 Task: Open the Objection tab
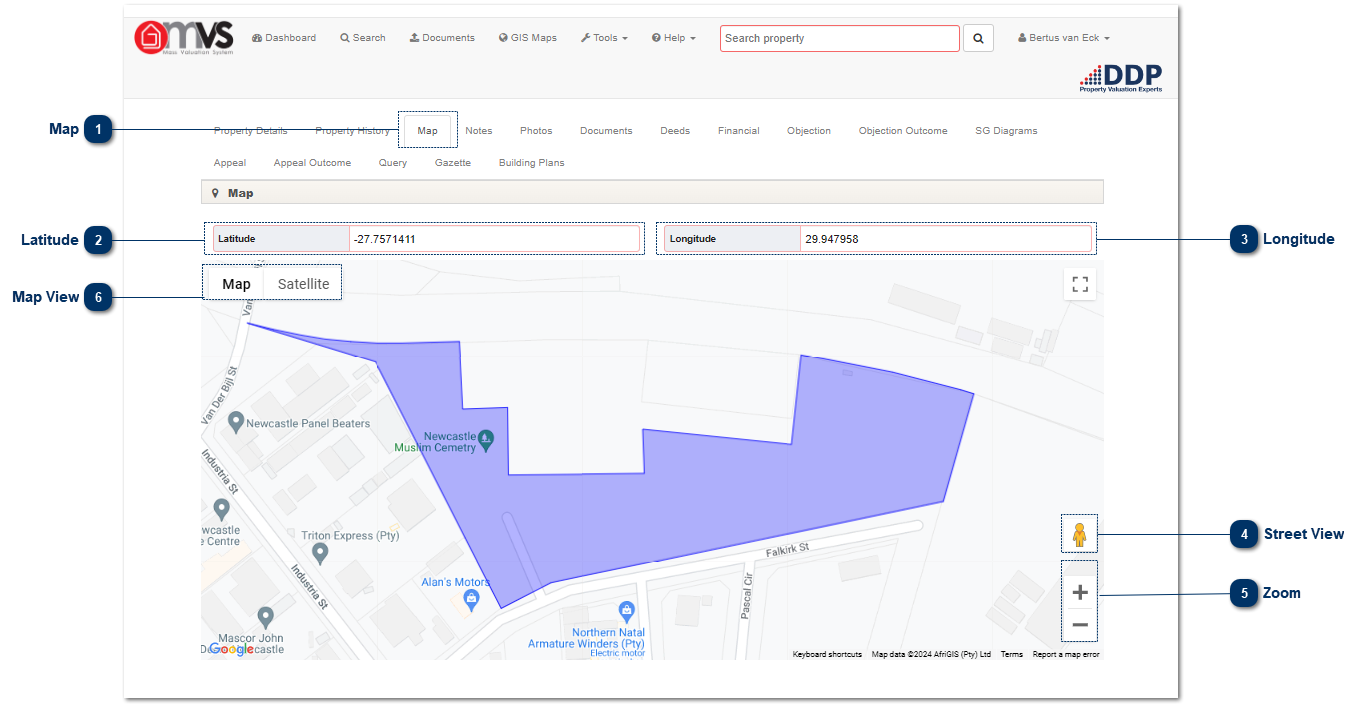pos(809,131)
